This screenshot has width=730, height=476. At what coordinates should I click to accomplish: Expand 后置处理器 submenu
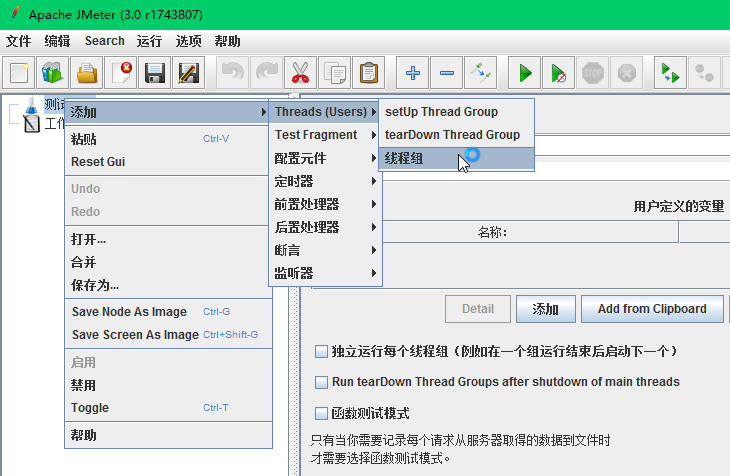click(325, 227)
